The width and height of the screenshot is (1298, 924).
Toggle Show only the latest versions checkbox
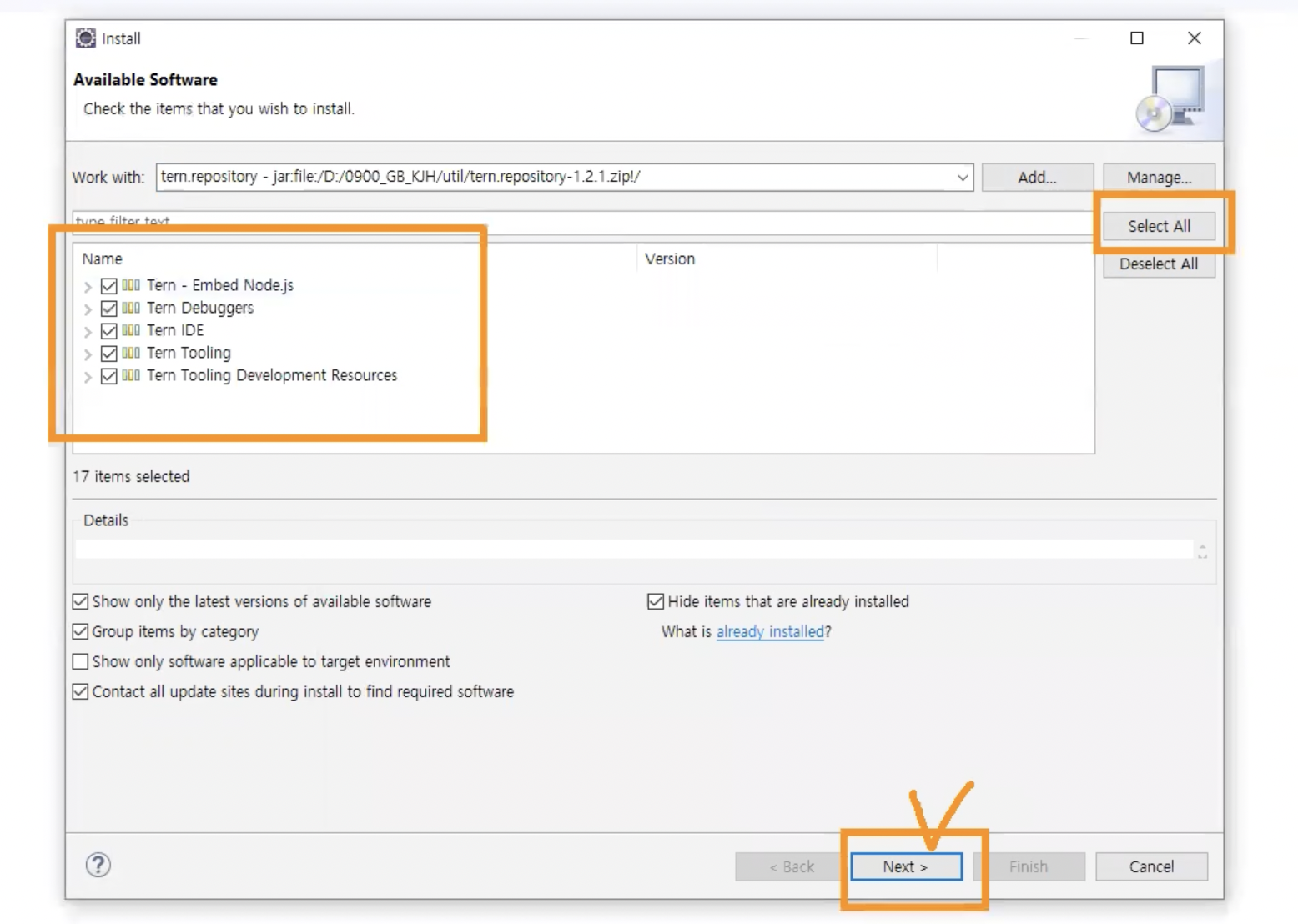pos(80,601)
